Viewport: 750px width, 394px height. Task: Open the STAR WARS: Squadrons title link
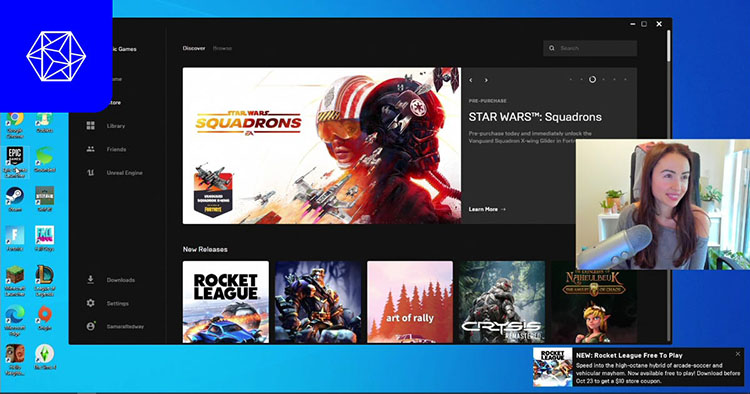point(535,117)
